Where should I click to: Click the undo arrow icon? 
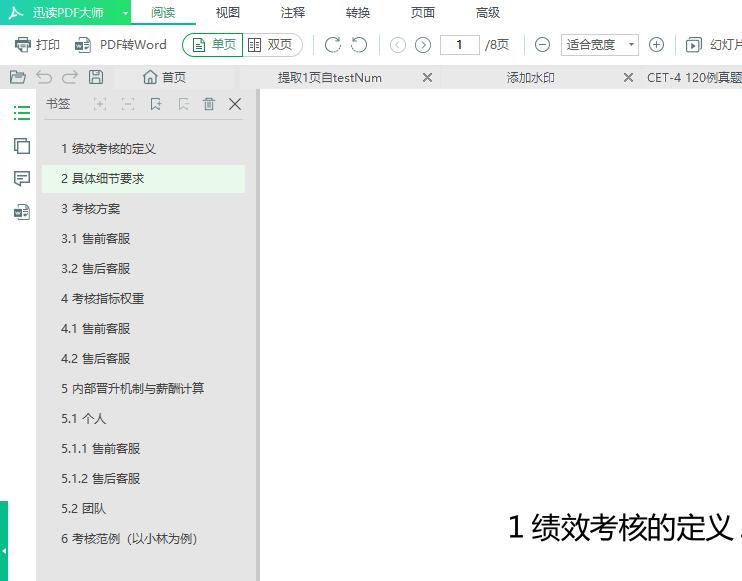[x=44, y=77]
